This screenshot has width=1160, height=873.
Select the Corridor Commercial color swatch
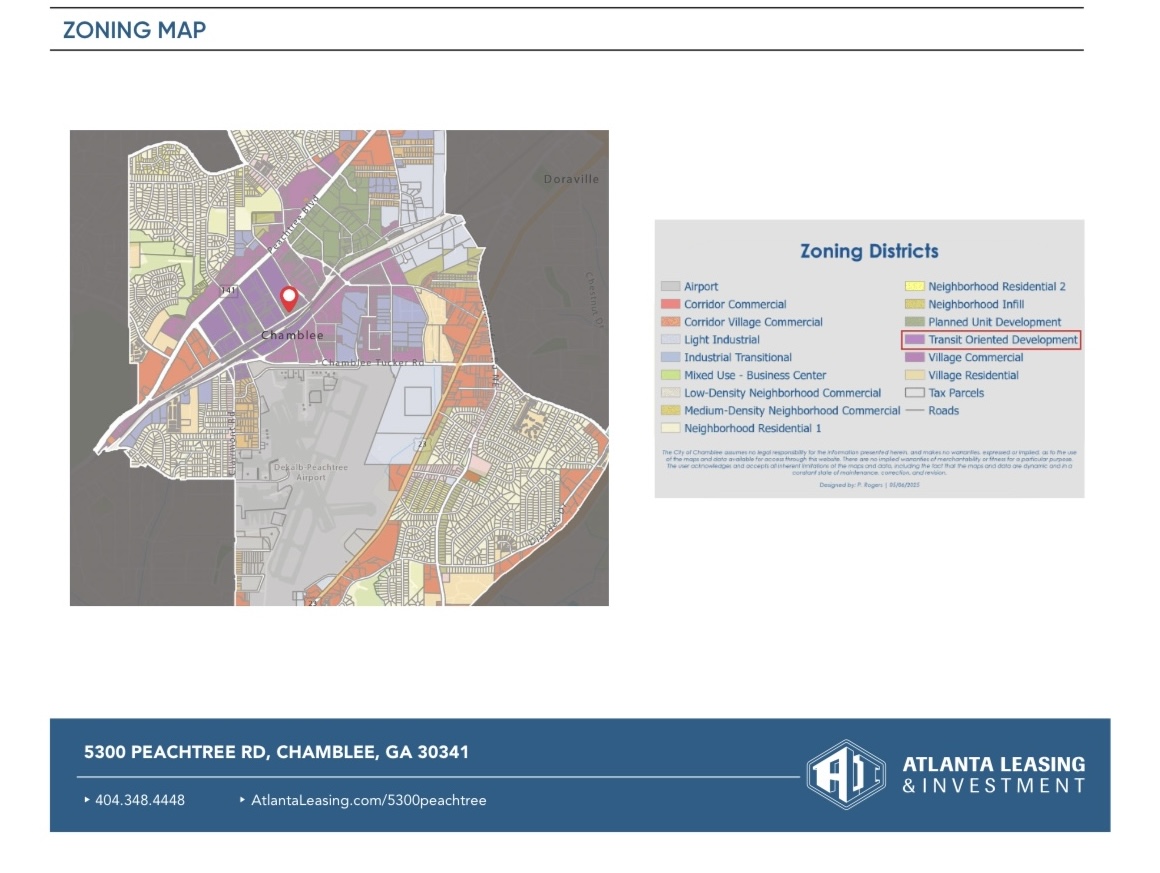pyautogui.click(x=669, y=305)
